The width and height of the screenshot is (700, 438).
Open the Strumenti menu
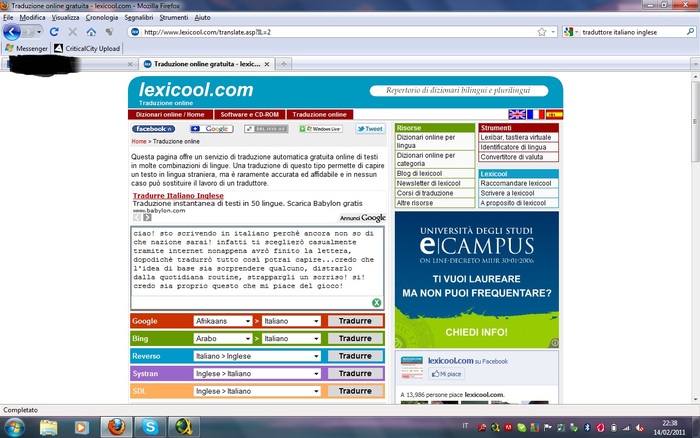(x=174, y=17)
